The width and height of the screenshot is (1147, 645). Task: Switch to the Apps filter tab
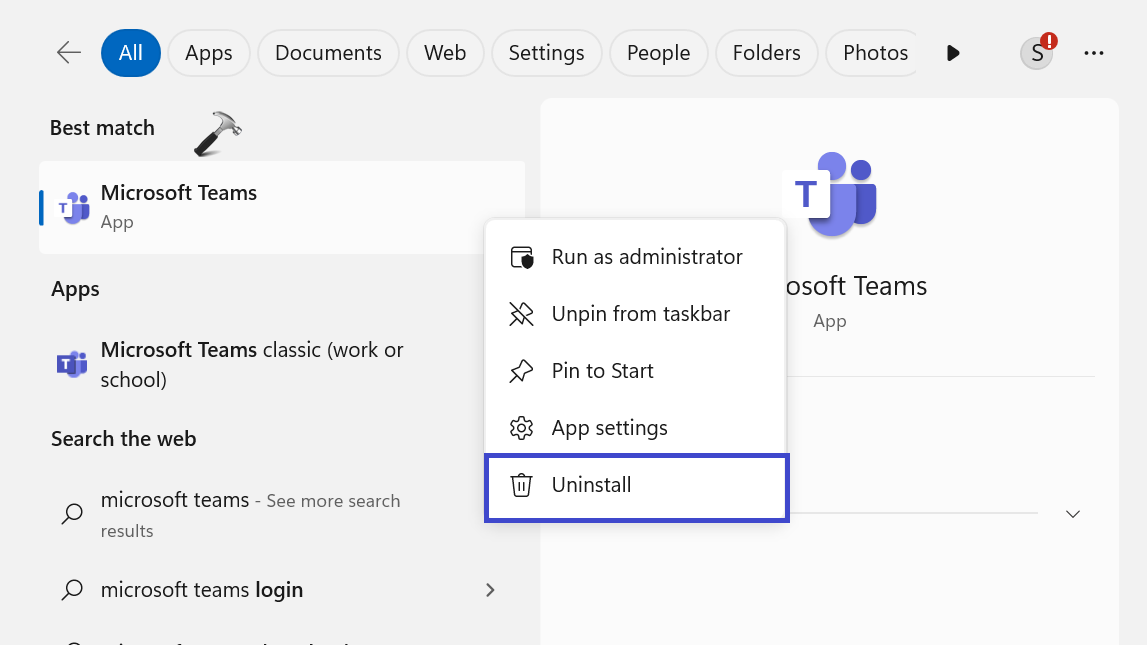208,53
